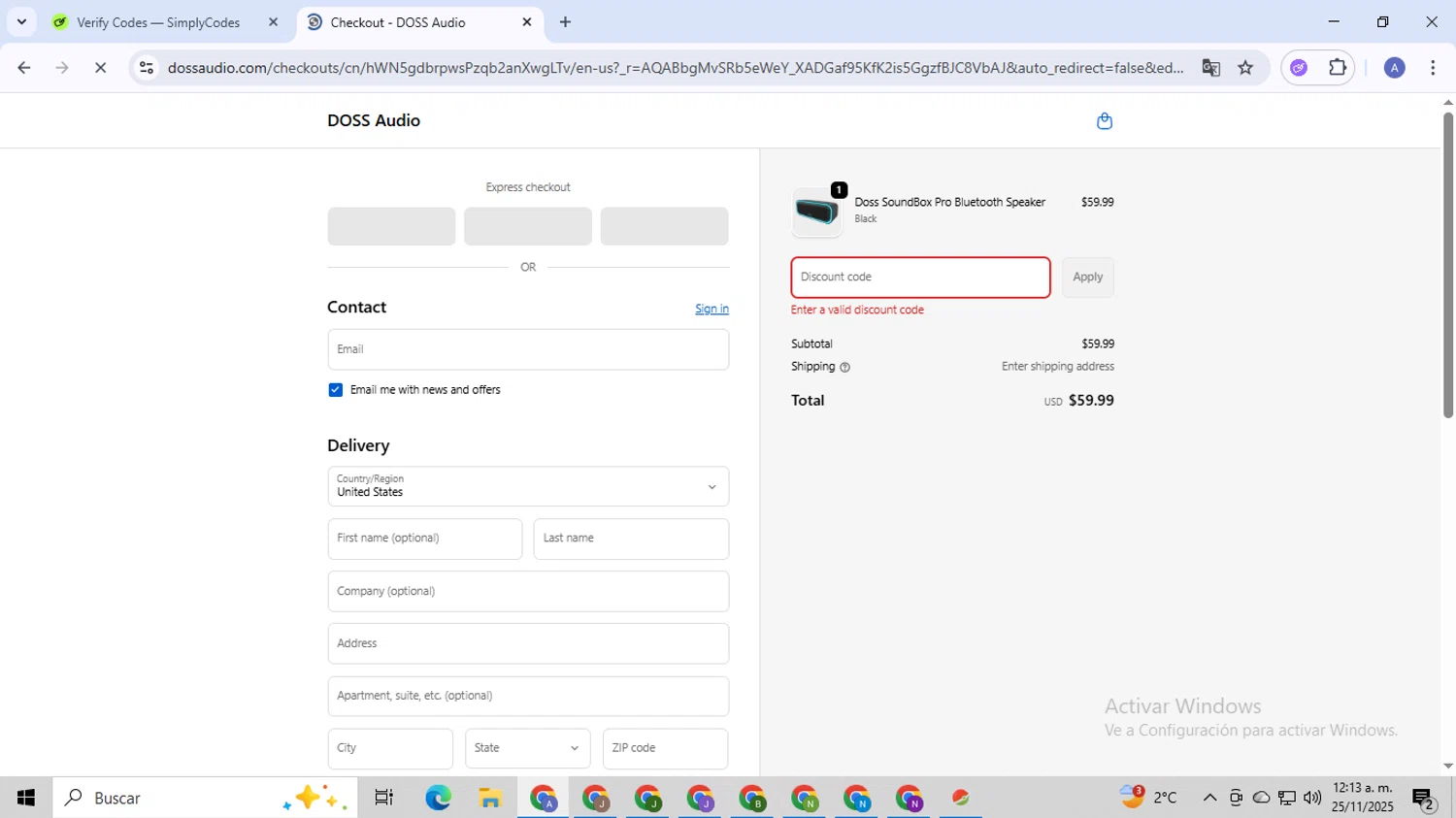
Task: Open the Chrome profile avatar A
Action: [x=1394, y=68]
